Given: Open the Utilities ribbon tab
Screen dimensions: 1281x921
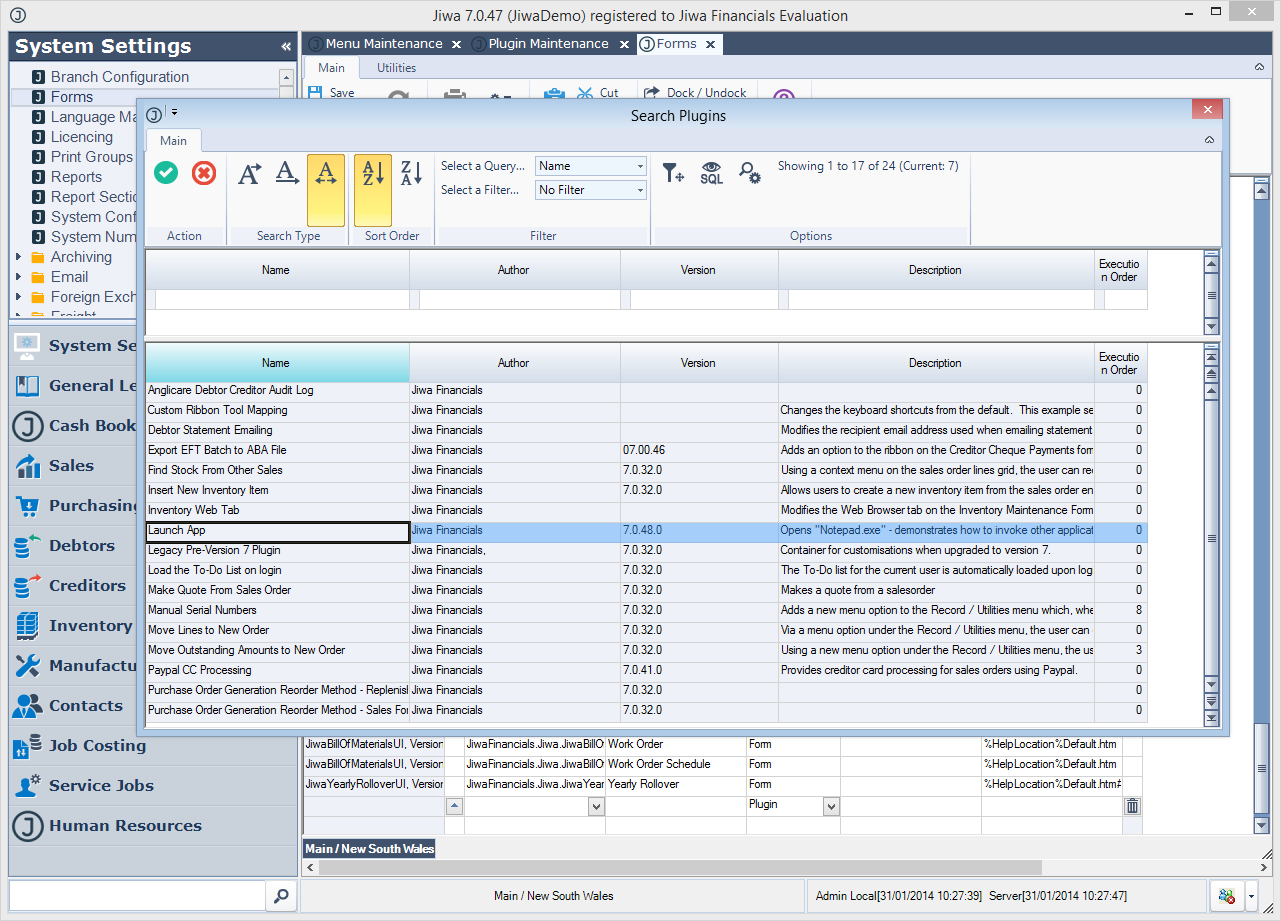Looking at the screenshot, I should coord(396,68).
